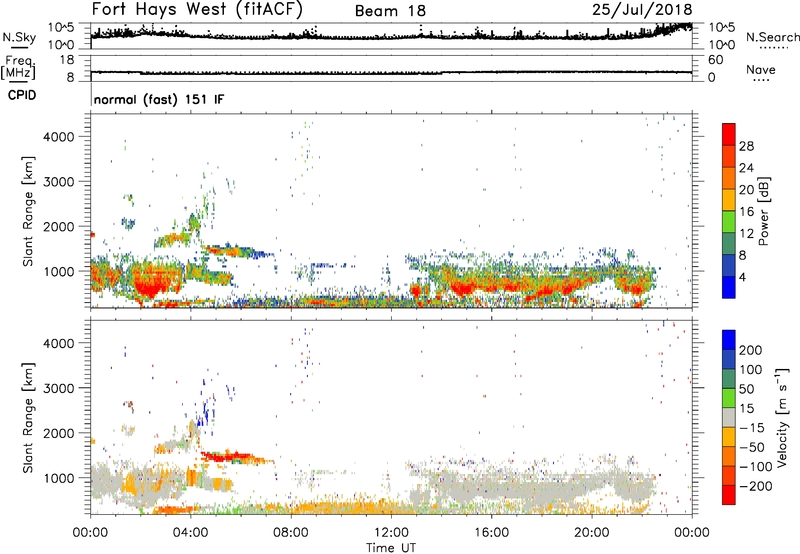The image size is (800, 554).
Task: Click the 'N.Search' legend label
Action: point(772,37)
